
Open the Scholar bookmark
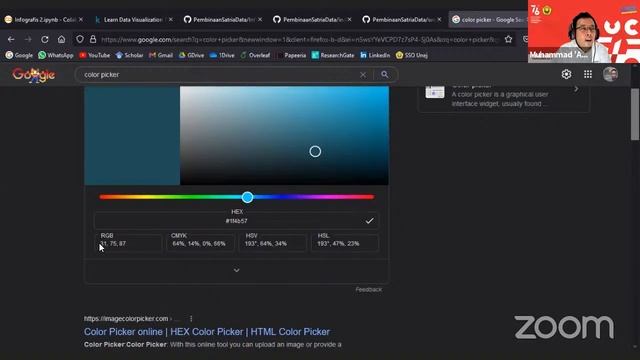coord(129,55)
